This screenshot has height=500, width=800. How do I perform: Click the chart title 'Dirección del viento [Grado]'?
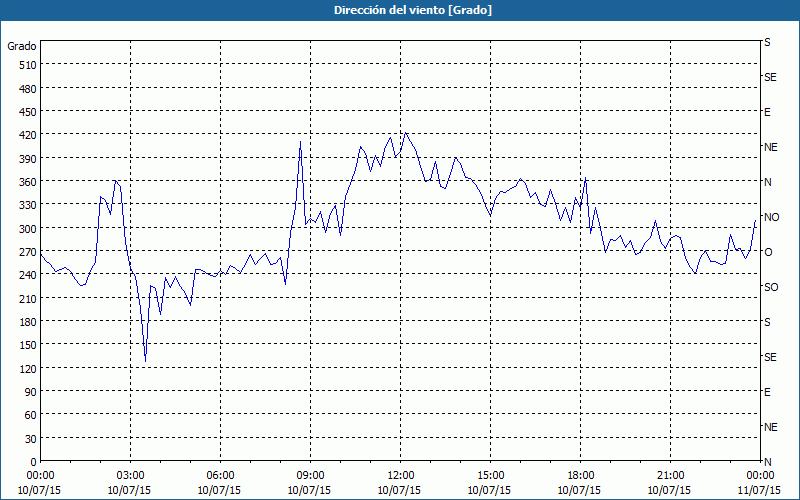click(x=413, y=10)
